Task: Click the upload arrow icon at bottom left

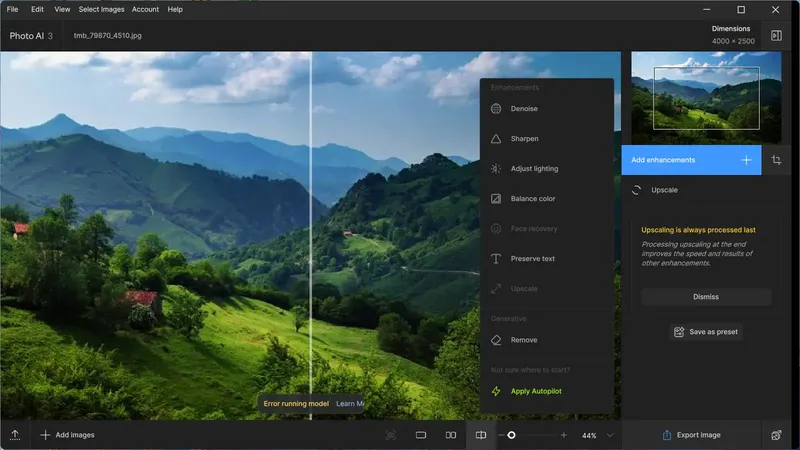Action: pyautogui.click(x=15, y=435)
